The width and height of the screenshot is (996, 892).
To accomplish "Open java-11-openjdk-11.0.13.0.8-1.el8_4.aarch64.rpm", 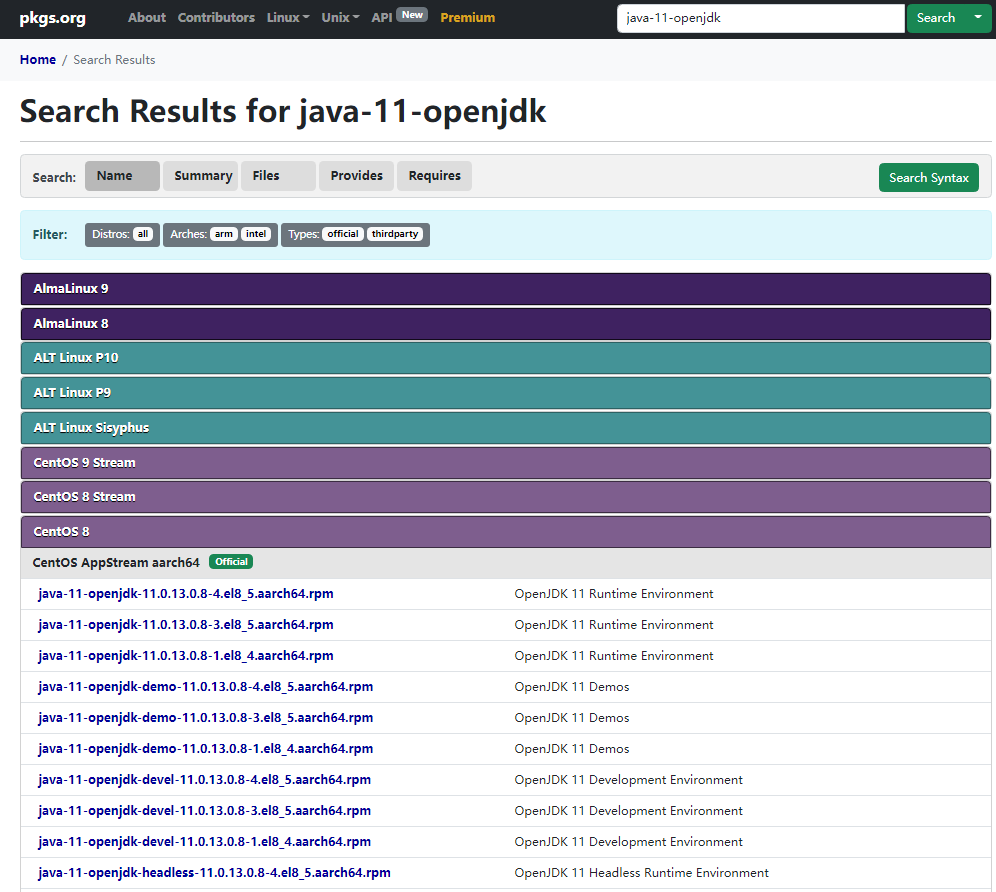I will click(185, 656).
